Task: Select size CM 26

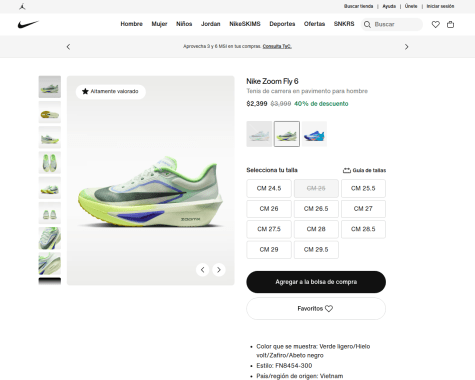Action: click(x=269, y=209)
